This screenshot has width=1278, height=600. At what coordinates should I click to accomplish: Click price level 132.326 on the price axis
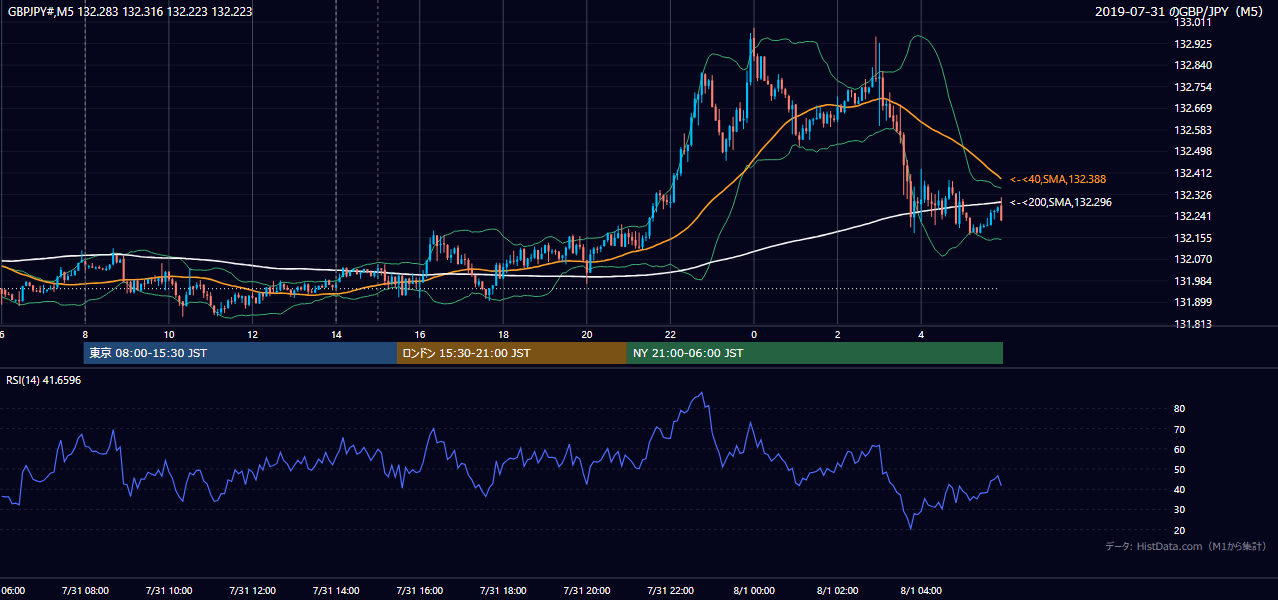point(1194,195)
